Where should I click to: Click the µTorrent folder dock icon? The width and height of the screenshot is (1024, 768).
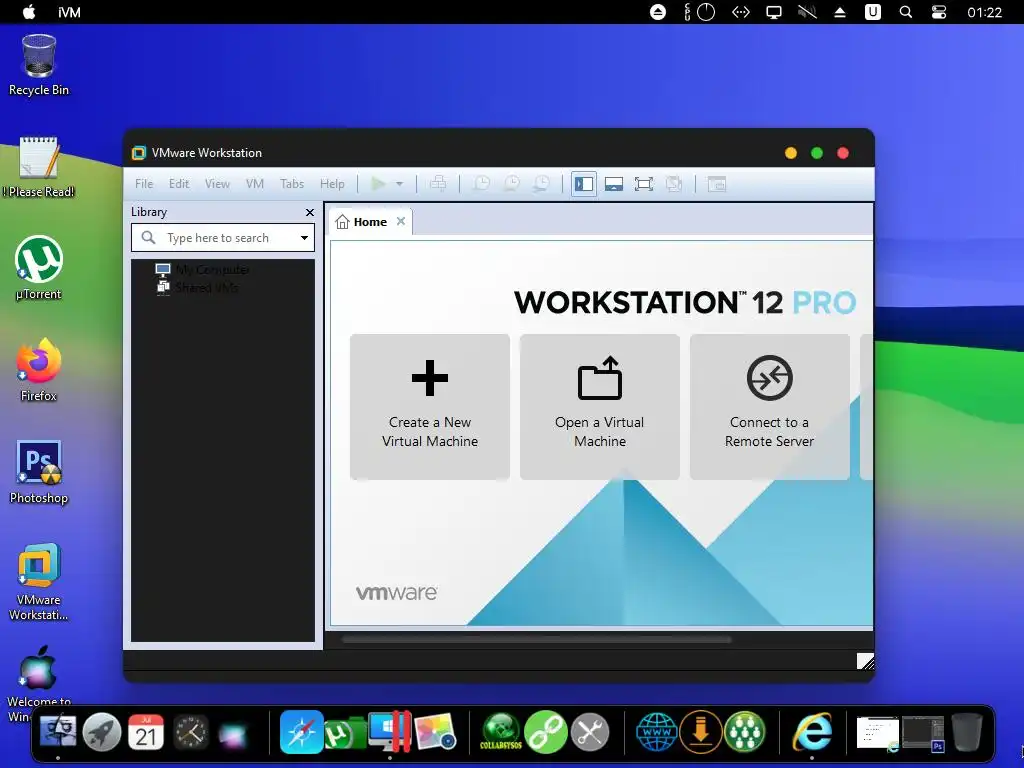(345, 733)
